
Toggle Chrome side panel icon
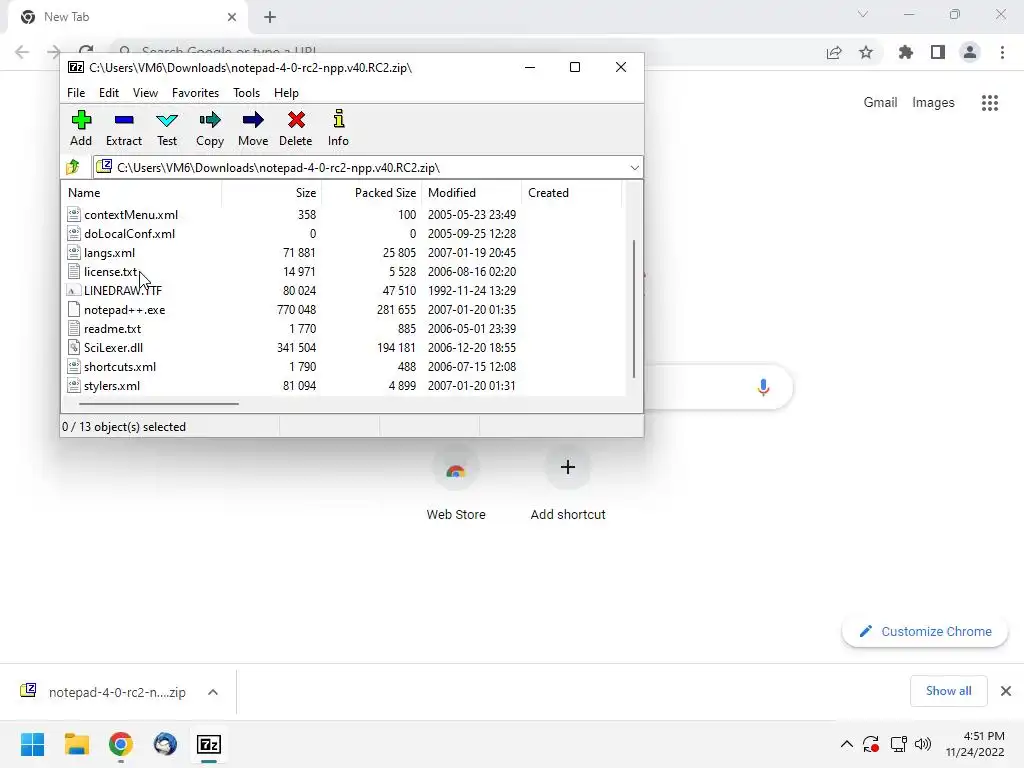coord(938,52)
